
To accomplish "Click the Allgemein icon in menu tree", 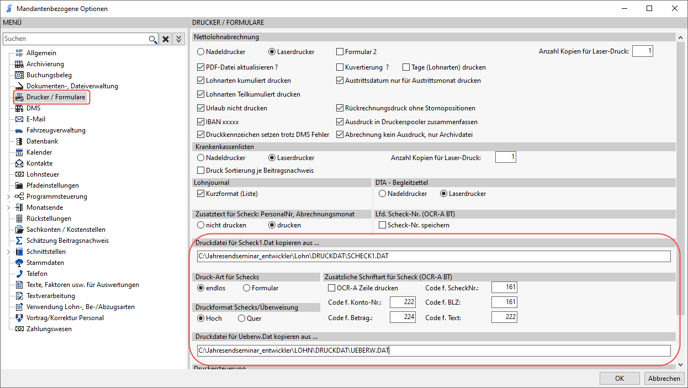I will [x=19, y=53].
